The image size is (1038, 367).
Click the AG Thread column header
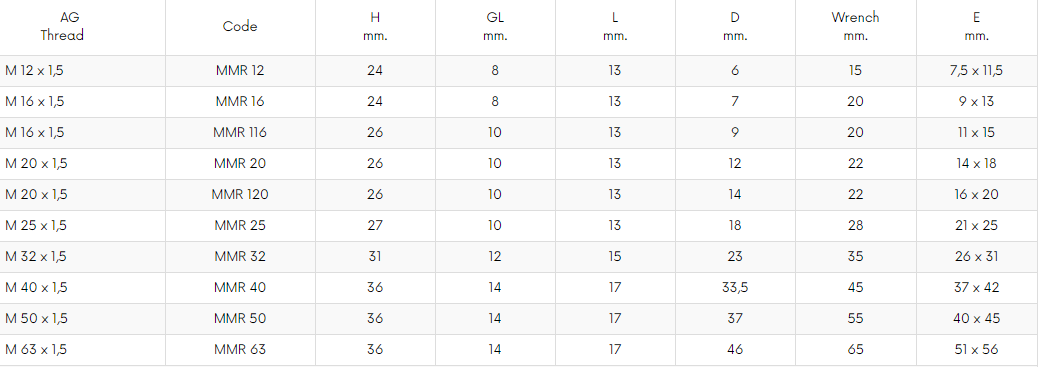[62, 27]
